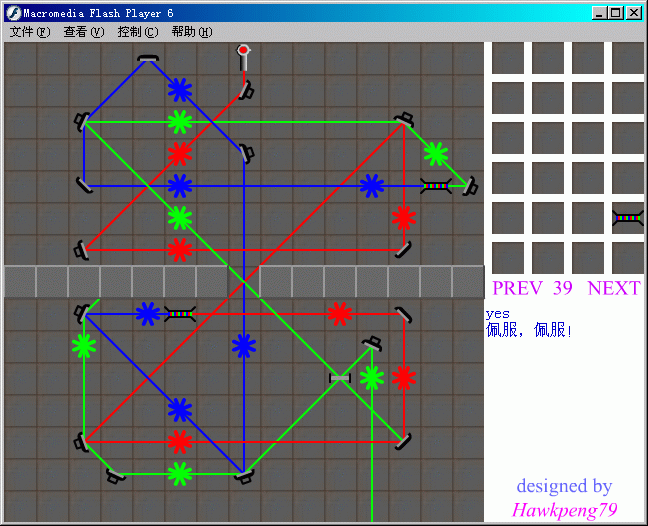648x526 pixels.
Task: Click green star in the upper right corner
Action: [435, 154]
